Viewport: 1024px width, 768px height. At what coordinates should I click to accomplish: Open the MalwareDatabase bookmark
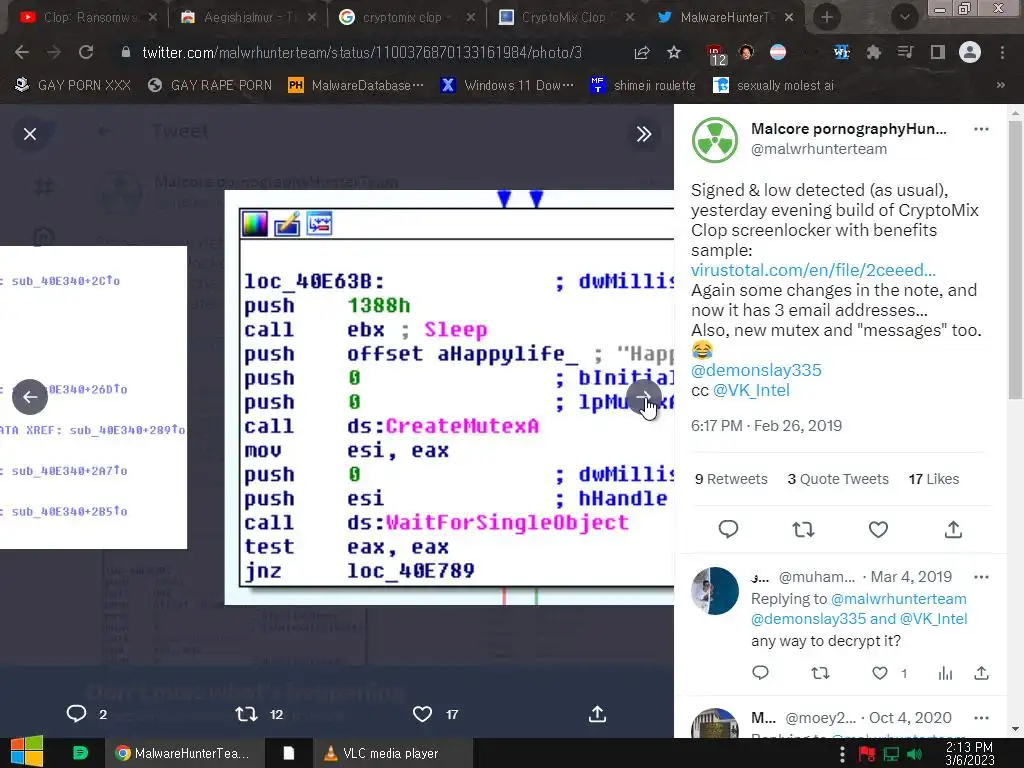(356, 85)
